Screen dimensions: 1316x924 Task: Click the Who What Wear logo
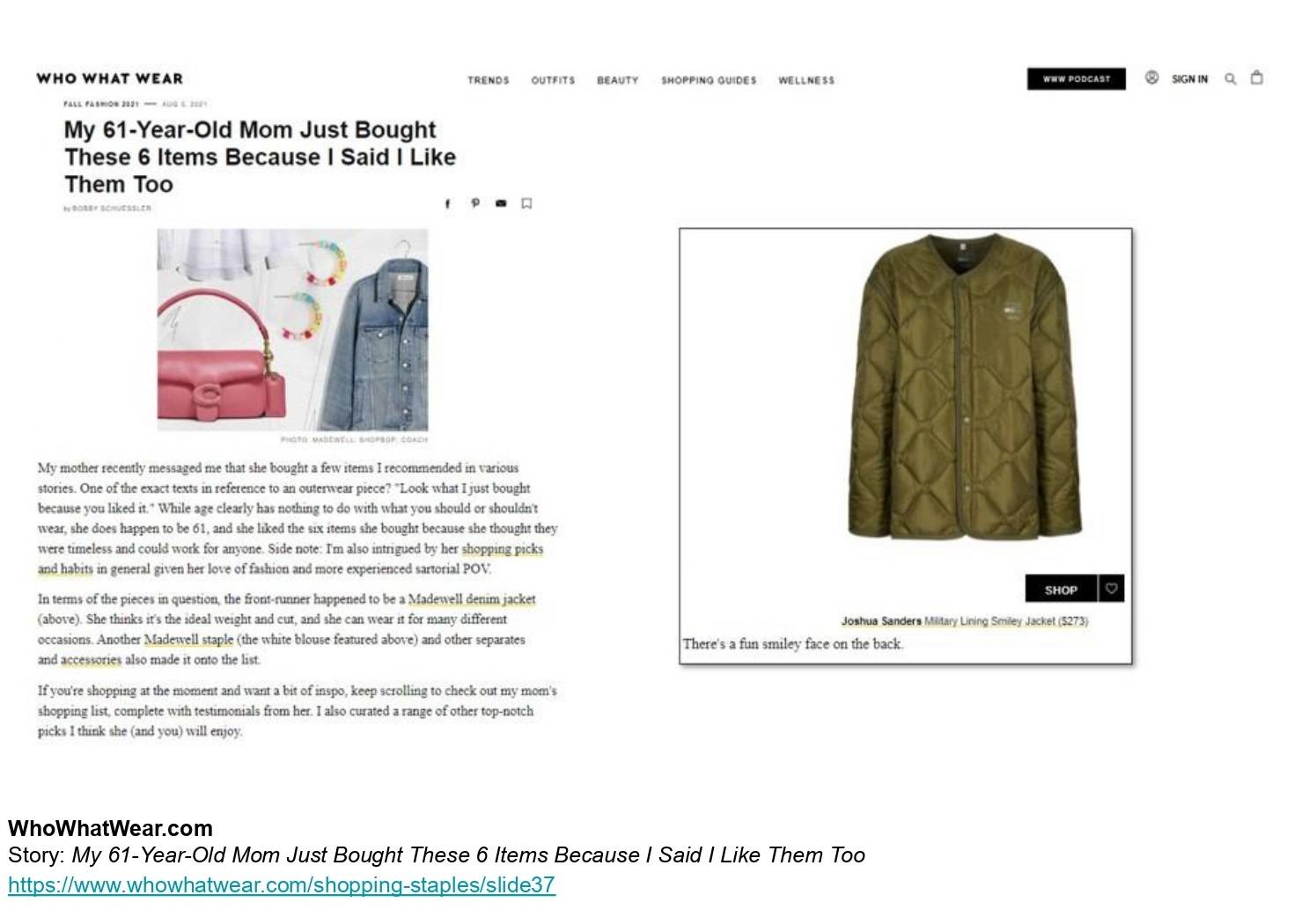pos(110,78)
